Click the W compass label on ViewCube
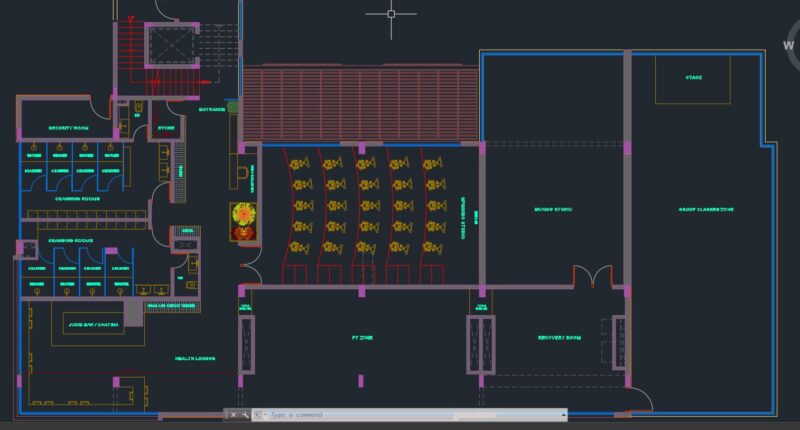The height and width of the screenshot is (430, 800). coord(788,45)
